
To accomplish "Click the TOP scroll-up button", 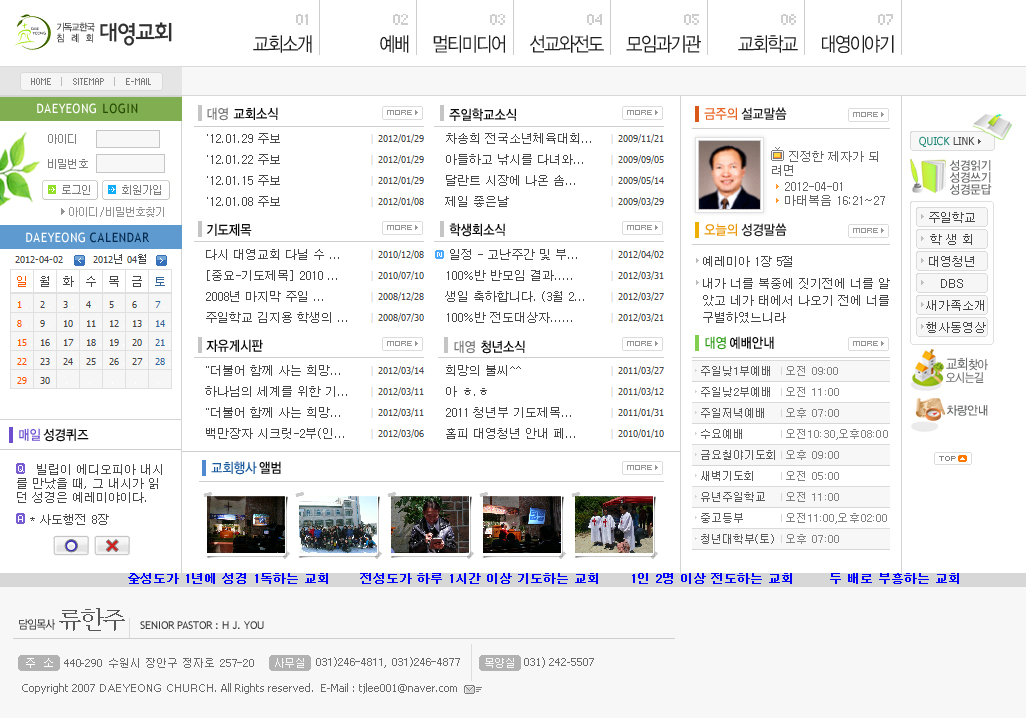I will (x=952, y=459).
